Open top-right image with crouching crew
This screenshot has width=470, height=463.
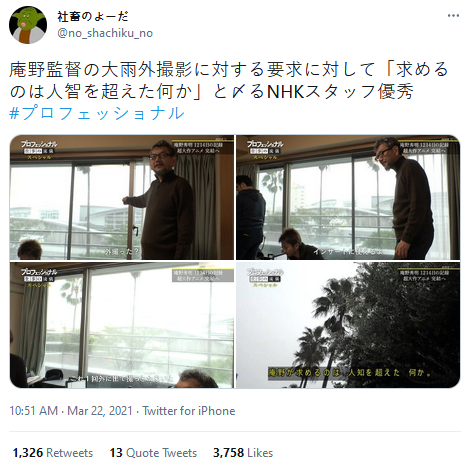point(348,197)
